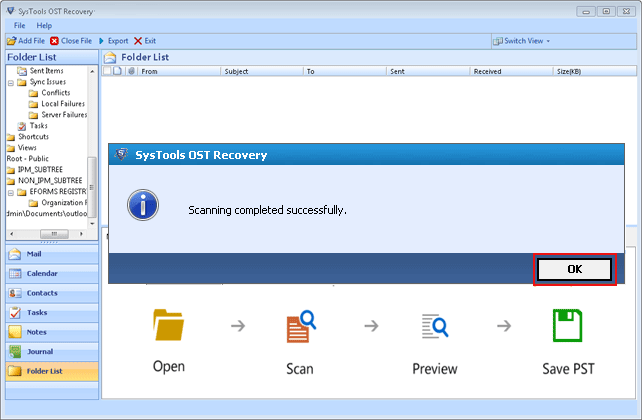Click the select-all checkbox in column header
The width and height of the screenshot is (642, 420).
coord(107,71)
